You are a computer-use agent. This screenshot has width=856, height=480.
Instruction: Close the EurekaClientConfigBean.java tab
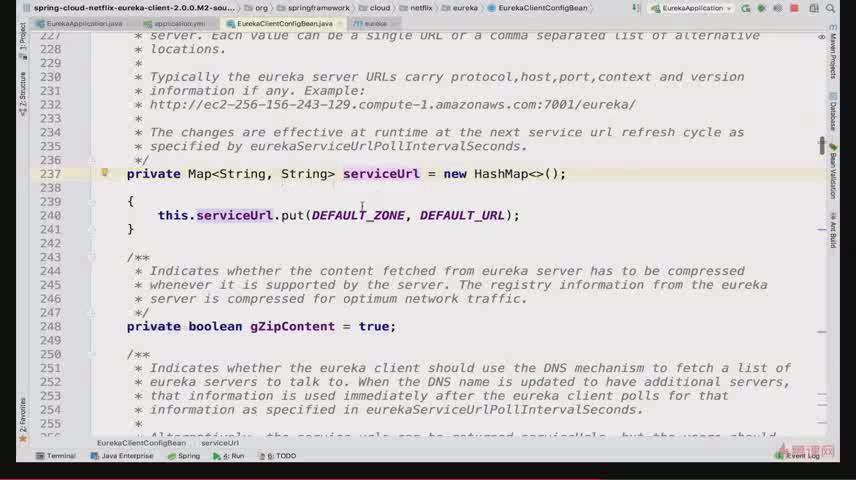[x=340, y=24]
